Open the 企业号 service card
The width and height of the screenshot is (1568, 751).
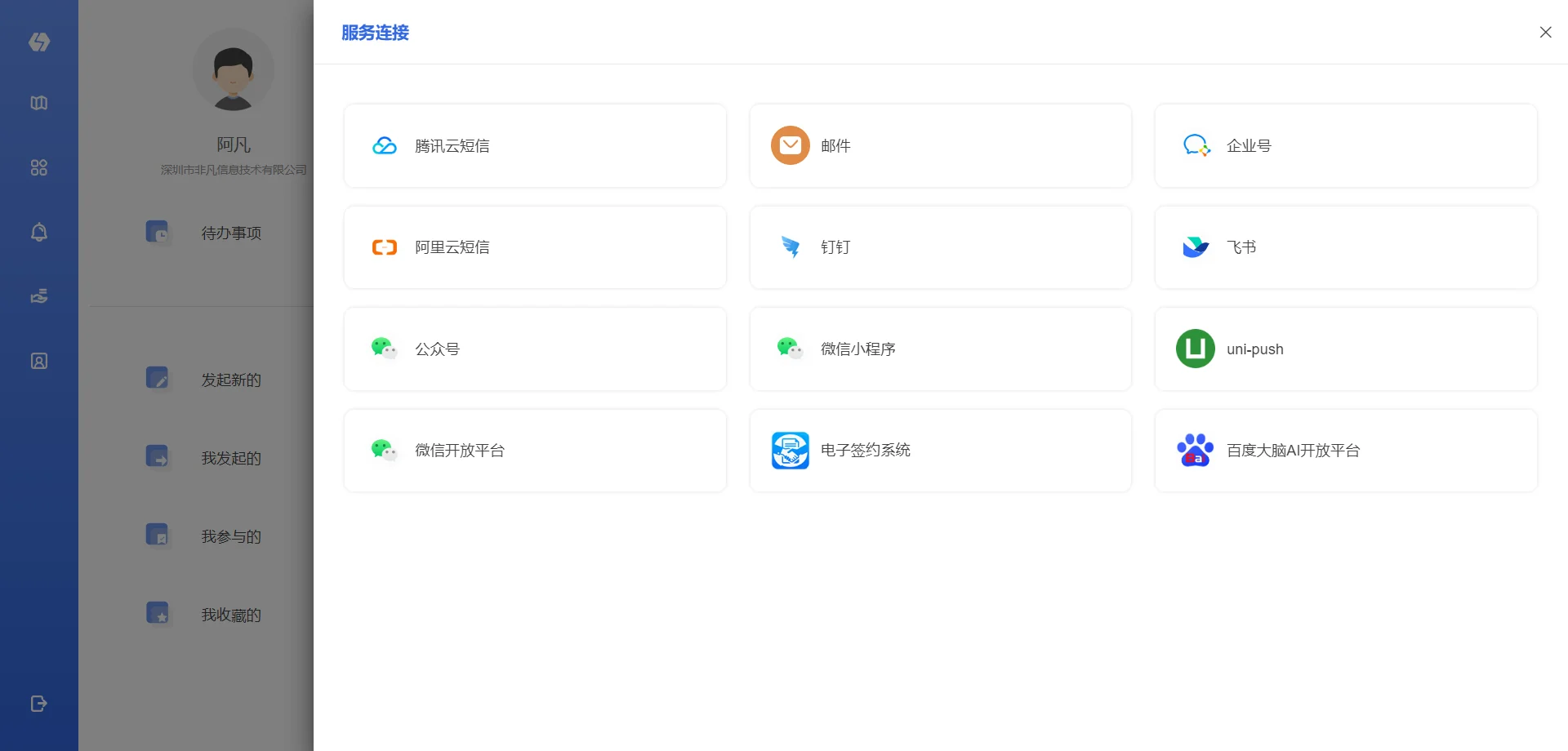[x=1346, y=146]
